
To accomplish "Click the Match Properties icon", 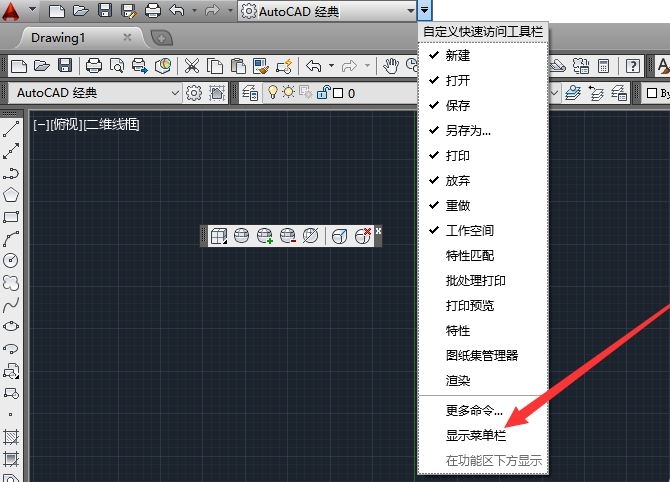I will (x=261, y=66).
